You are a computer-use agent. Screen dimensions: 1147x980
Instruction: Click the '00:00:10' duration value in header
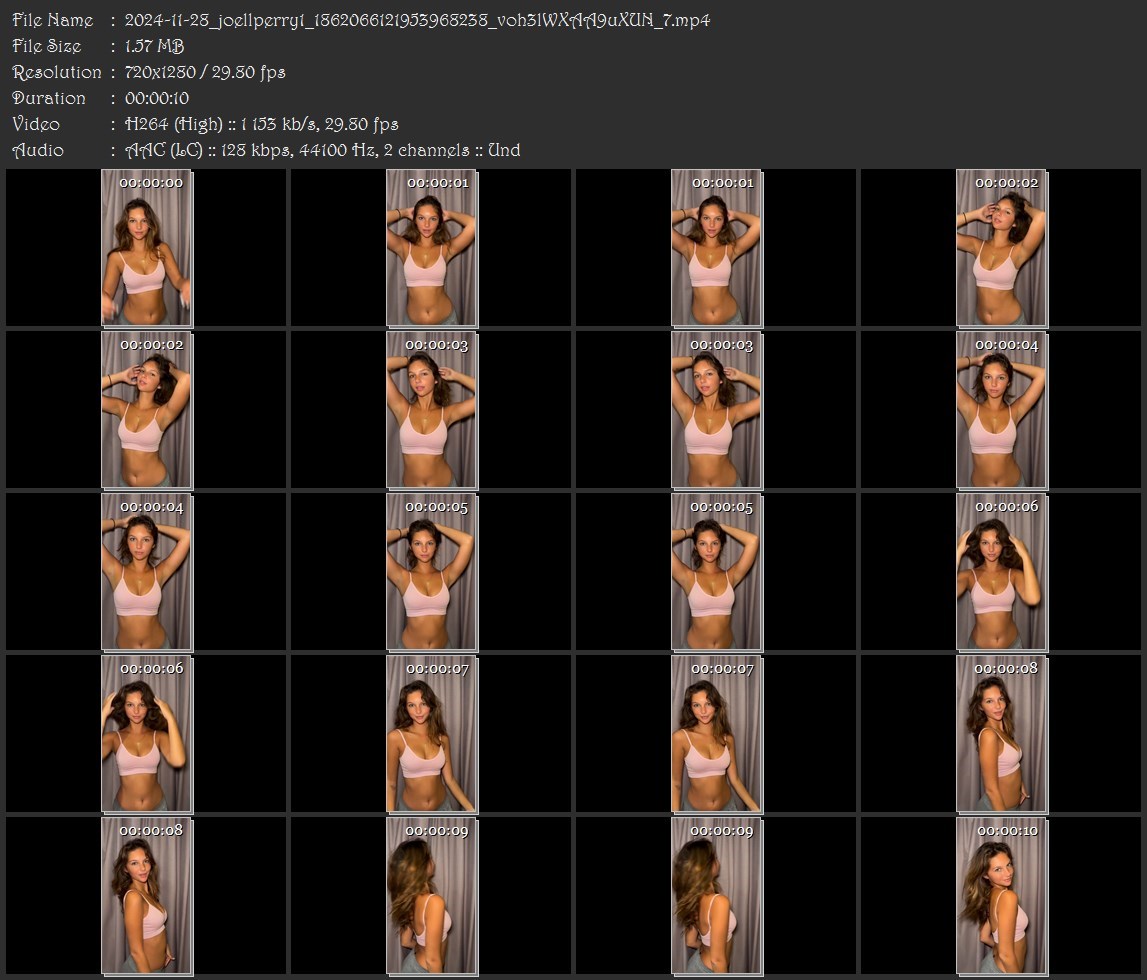(x=157, y=98)
